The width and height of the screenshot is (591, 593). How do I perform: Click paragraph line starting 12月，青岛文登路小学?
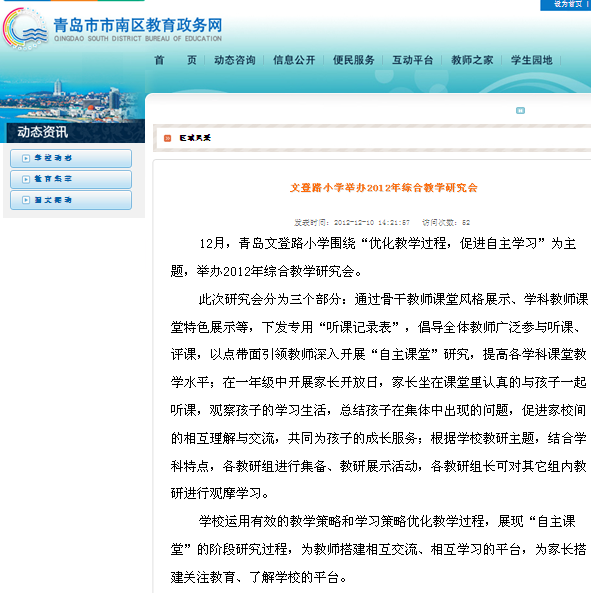tap(388, 243)
